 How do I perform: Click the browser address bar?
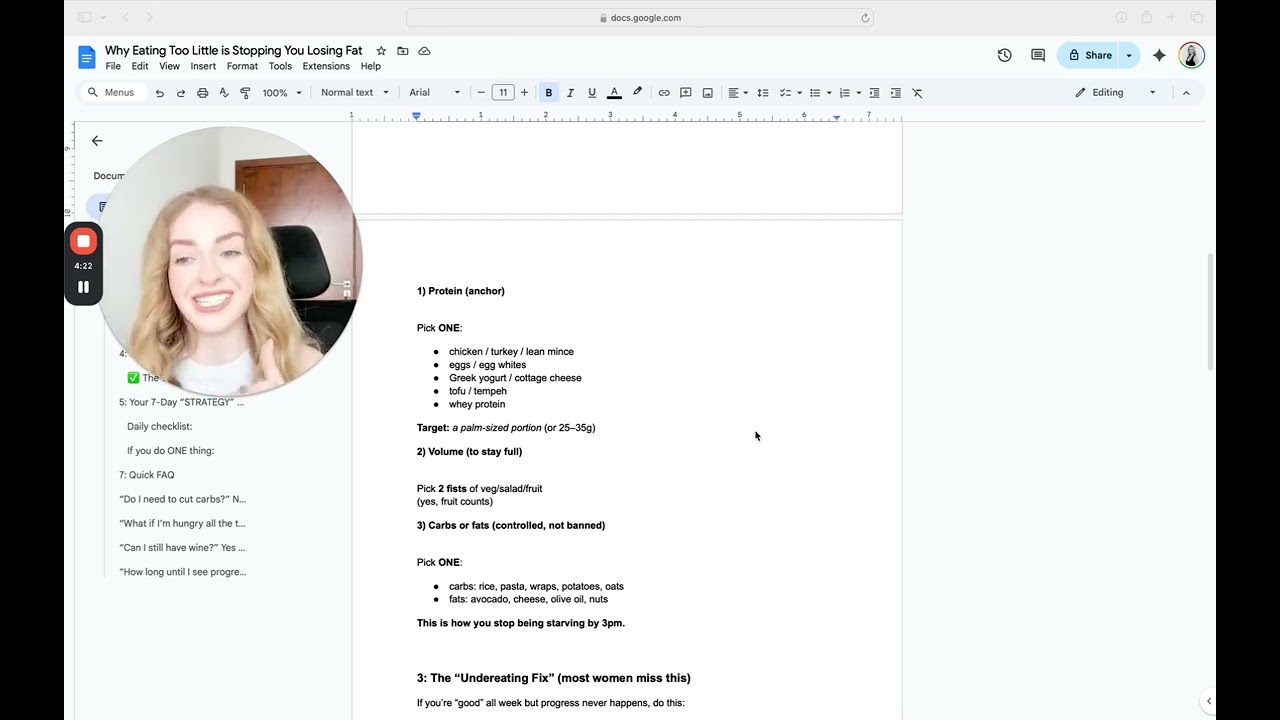tap(640, 17)
